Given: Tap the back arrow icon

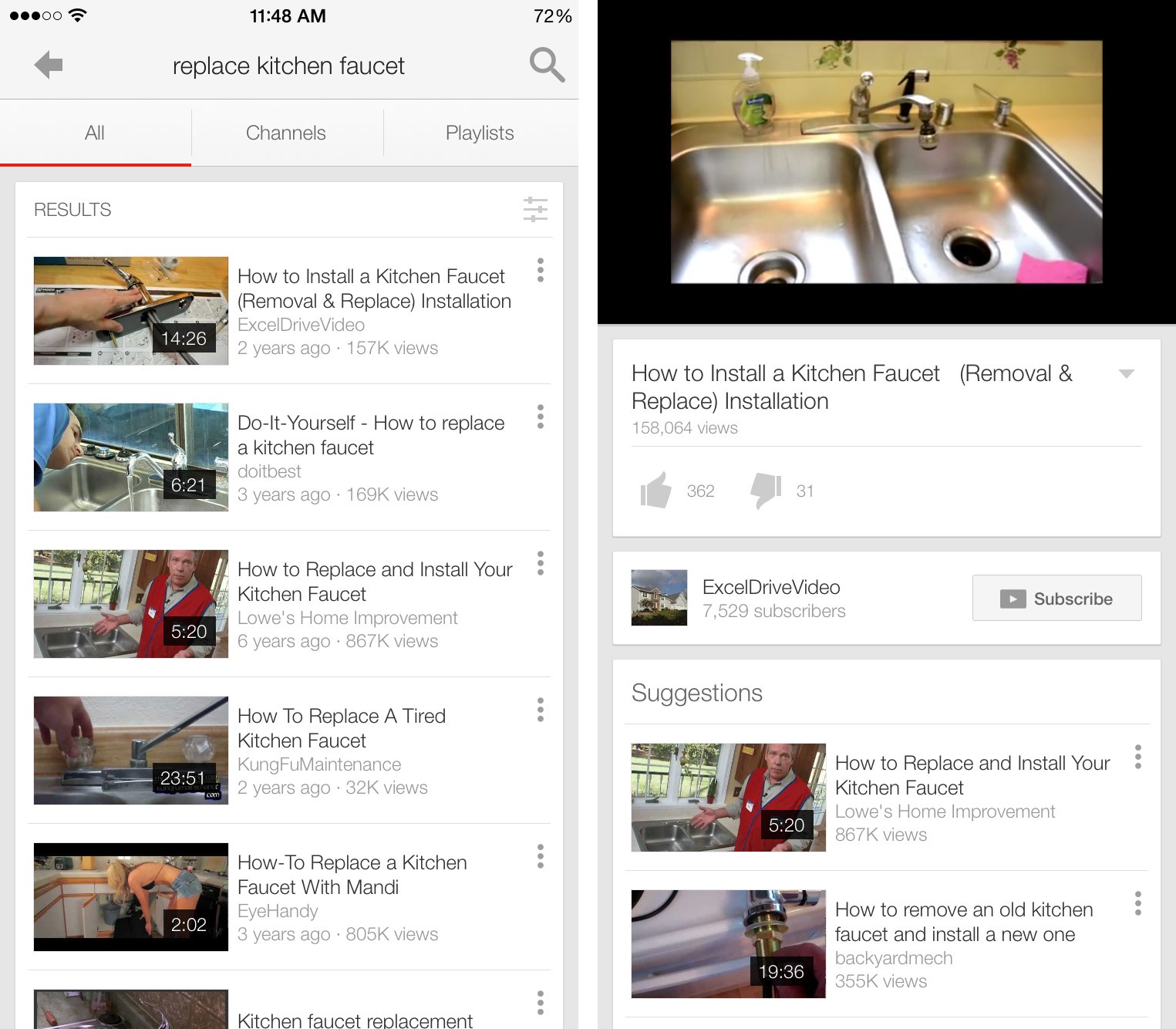Looking at the screenshot, I should 49,65.
